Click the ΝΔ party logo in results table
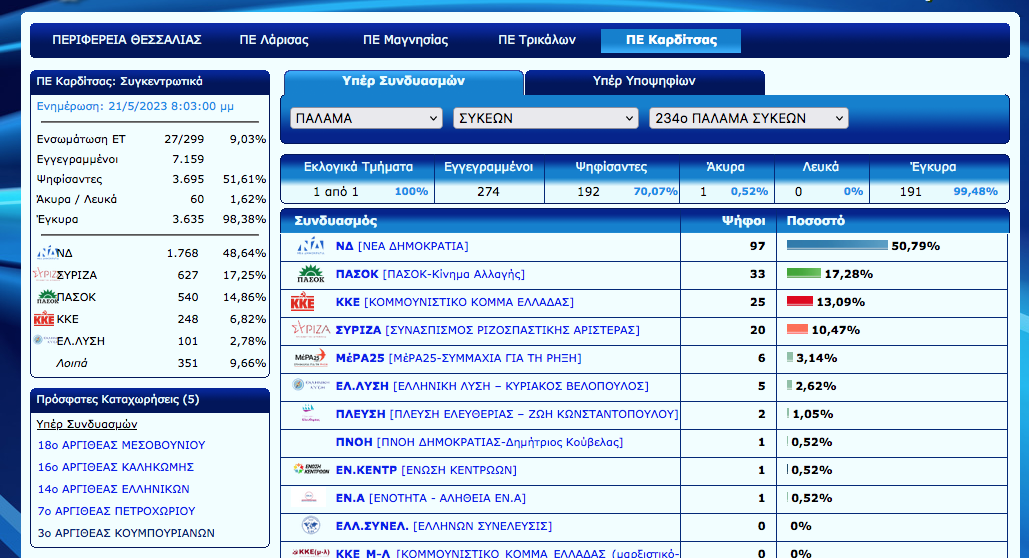This screenshot has width=1029, height=558. coord(310,246)
